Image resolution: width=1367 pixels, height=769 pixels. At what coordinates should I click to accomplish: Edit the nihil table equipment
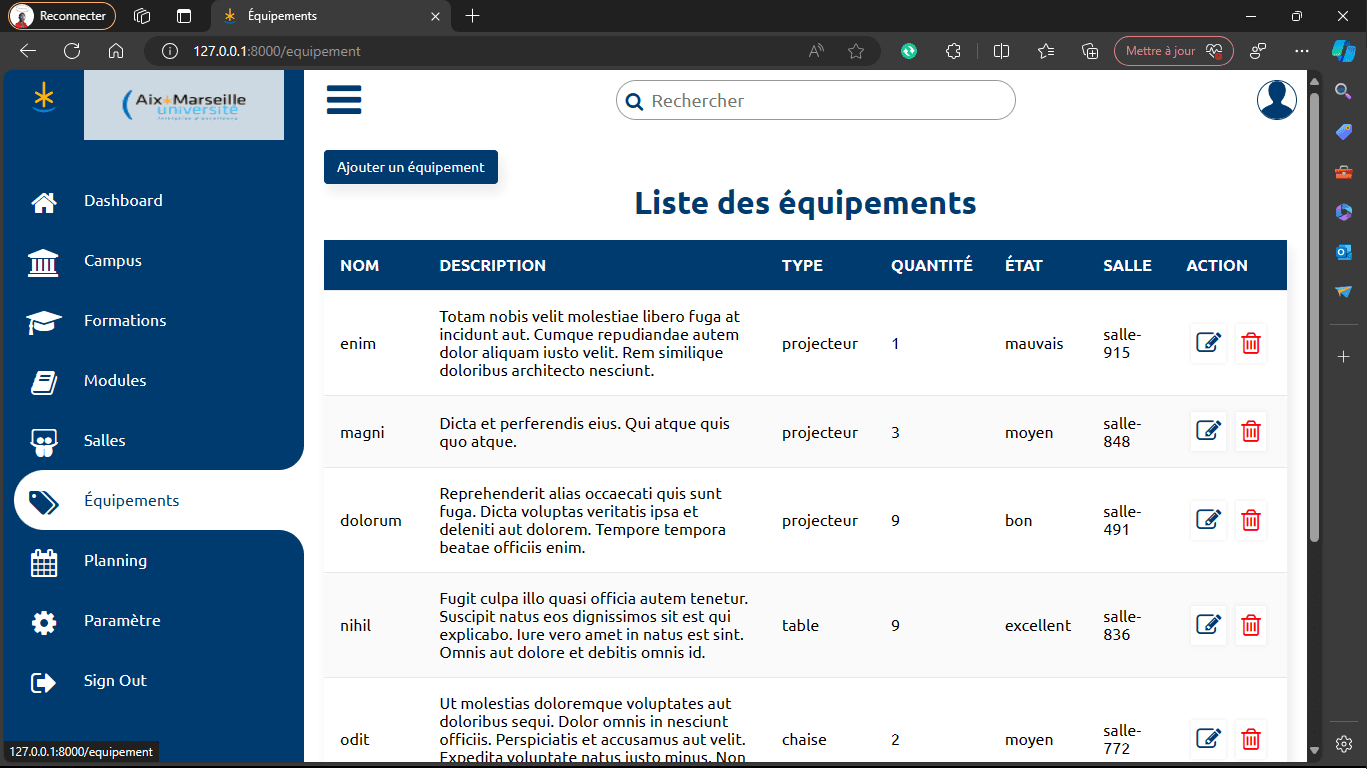tap(1208, 625)
